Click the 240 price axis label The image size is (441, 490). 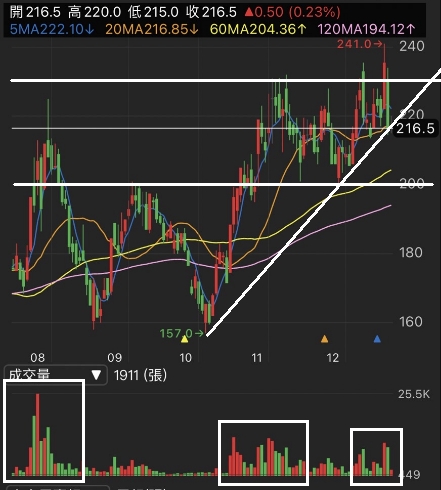pos(412,46)
